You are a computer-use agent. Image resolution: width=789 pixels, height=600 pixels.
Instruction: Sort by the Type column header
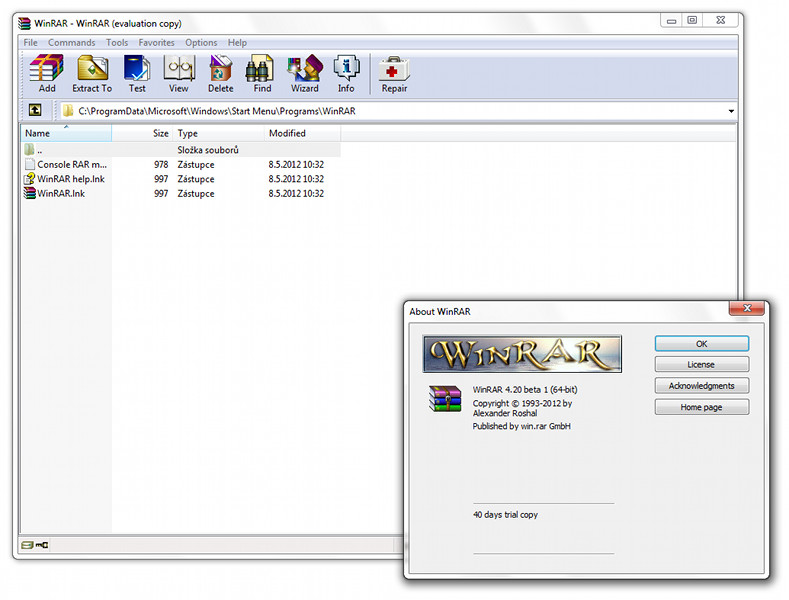[219, 133]
